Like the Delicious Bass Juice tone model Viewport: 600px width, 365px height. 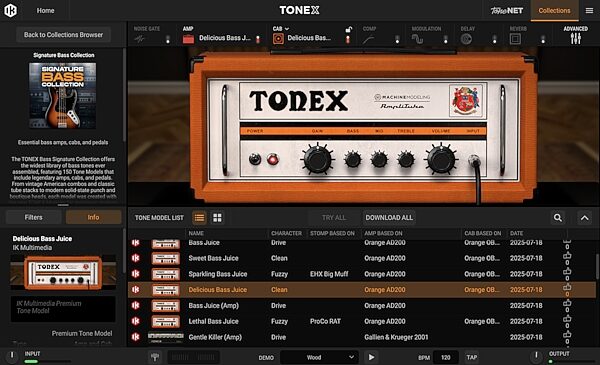[567, 287]
